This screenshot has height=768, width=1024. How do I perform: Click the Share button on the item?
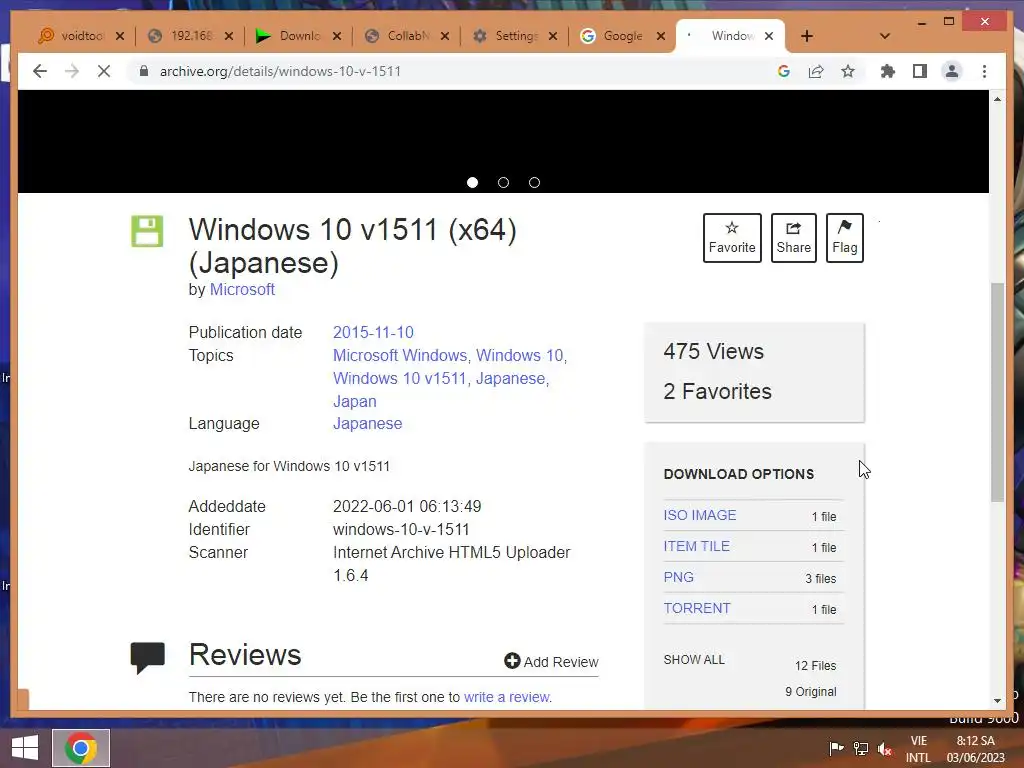point(793,238)
